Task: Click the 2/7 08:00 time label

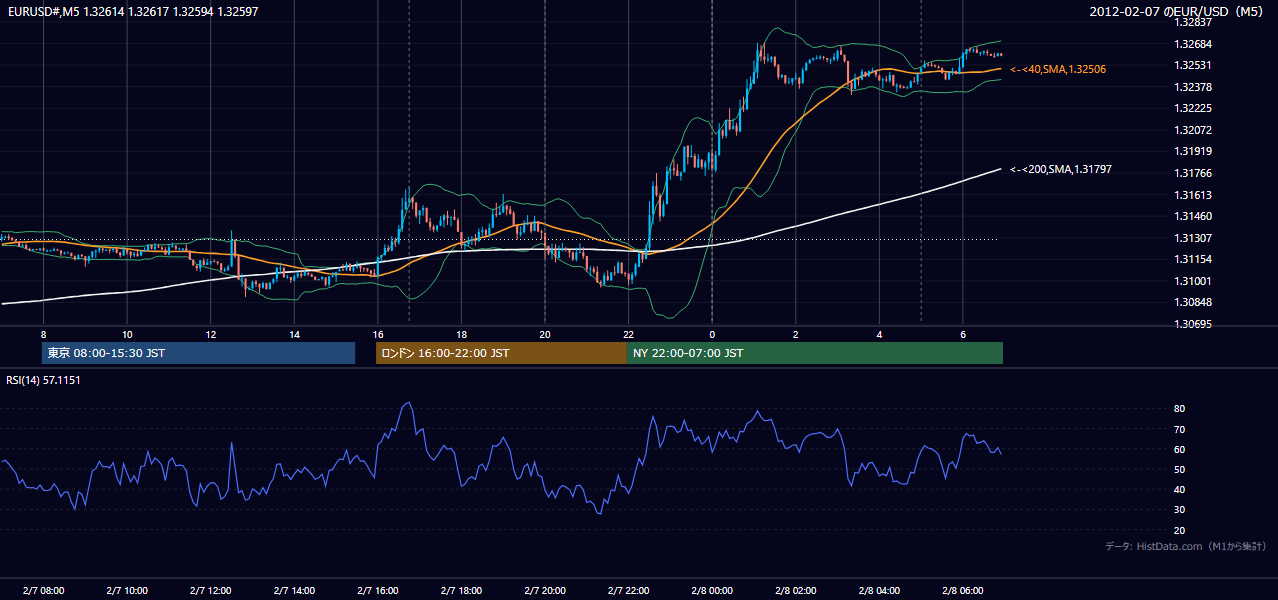Action: tap(43, 591)
